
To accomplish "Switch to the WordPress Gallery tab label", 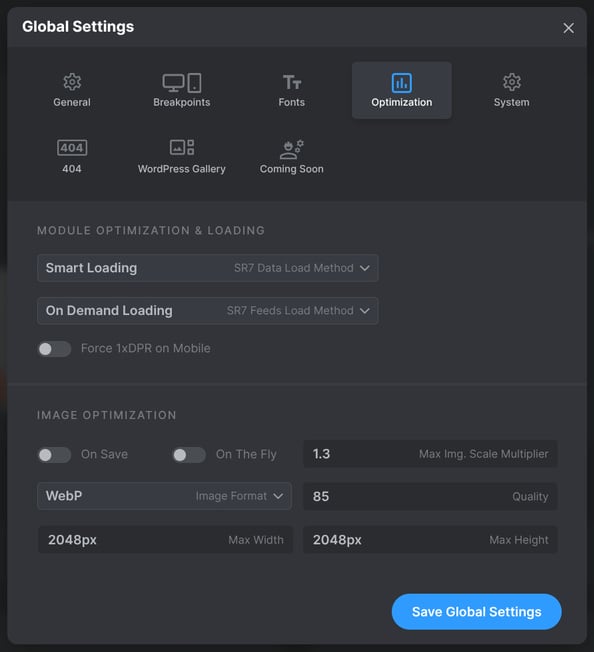I will [182, 169].
